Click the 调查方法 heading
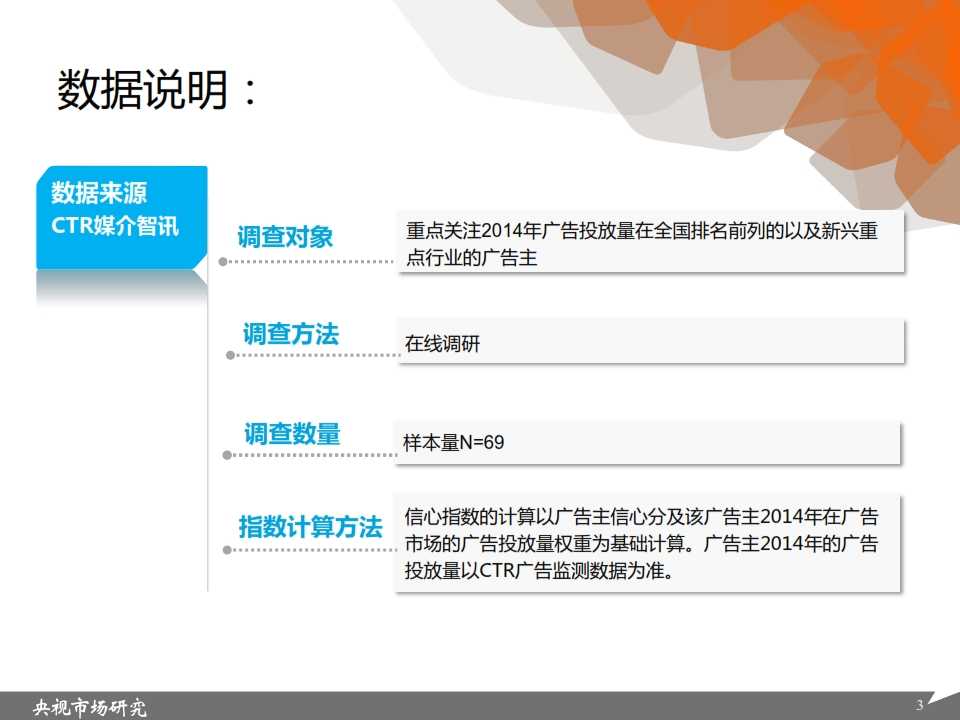Screen dimensions: 960x720 click(290, 334)
